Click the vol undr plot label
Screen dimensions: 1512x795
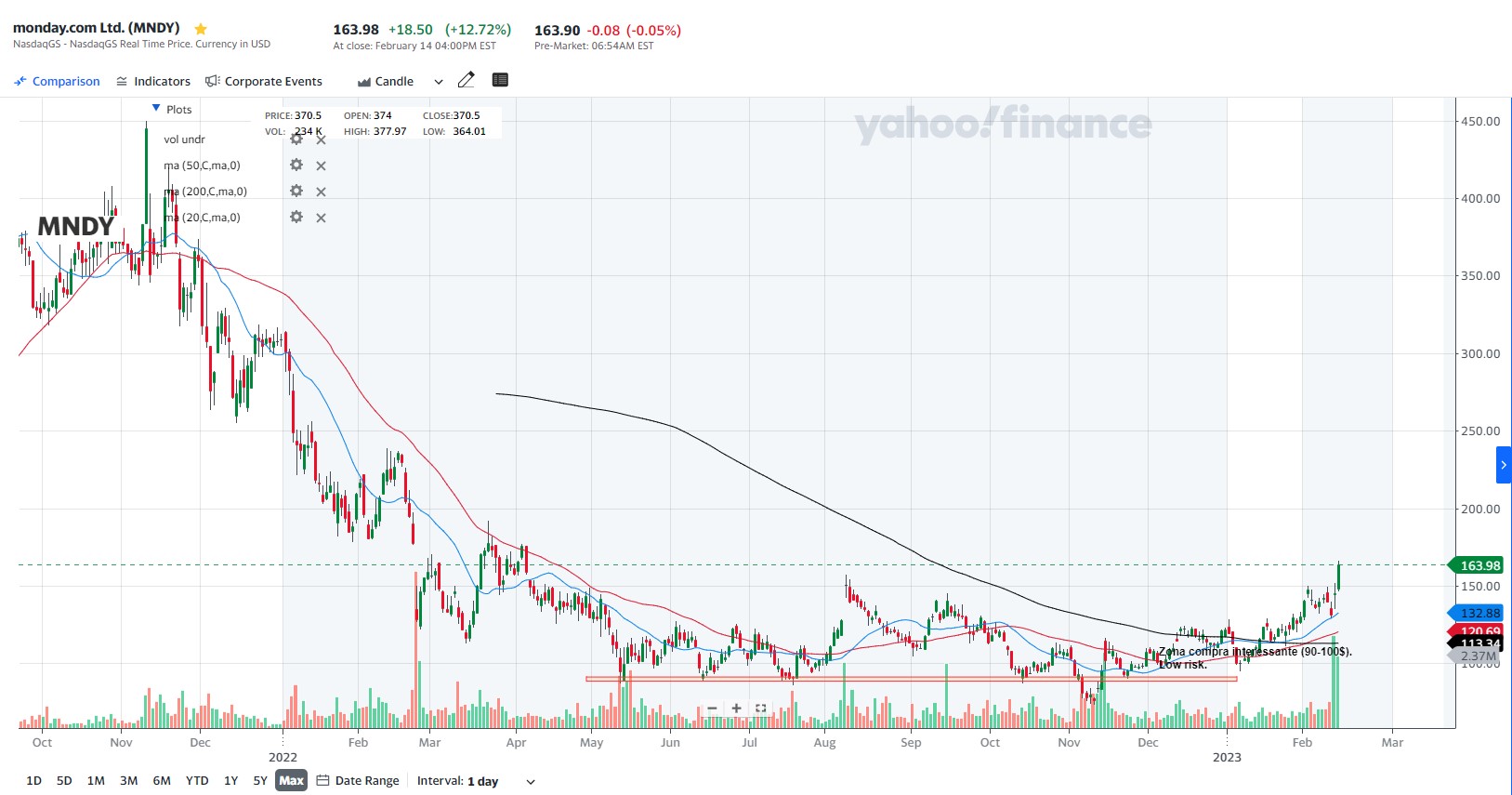click(184, 139)
